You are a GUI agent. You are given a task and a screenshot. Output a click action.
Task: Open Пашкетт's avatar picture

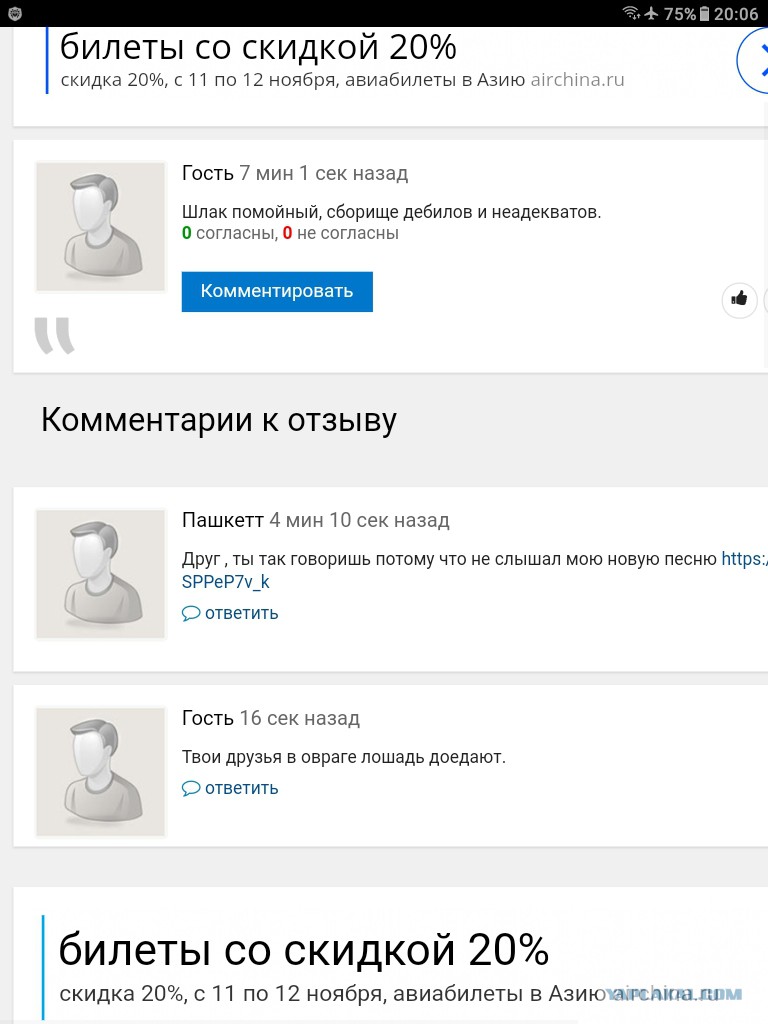pos(101,574)
